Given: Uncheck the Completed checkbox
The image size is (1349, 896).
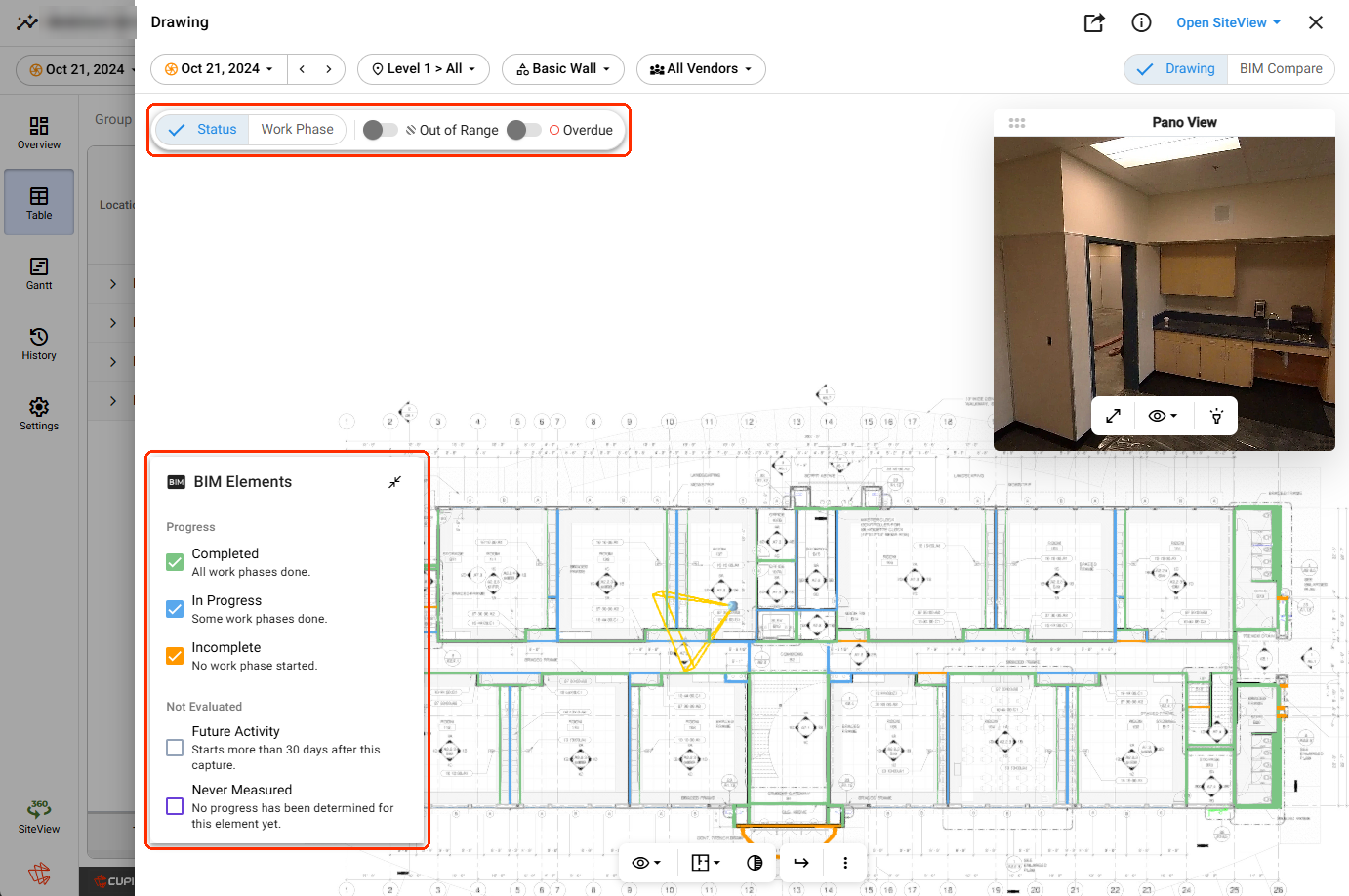Looking at the screenshot, I should coord(175,562).
